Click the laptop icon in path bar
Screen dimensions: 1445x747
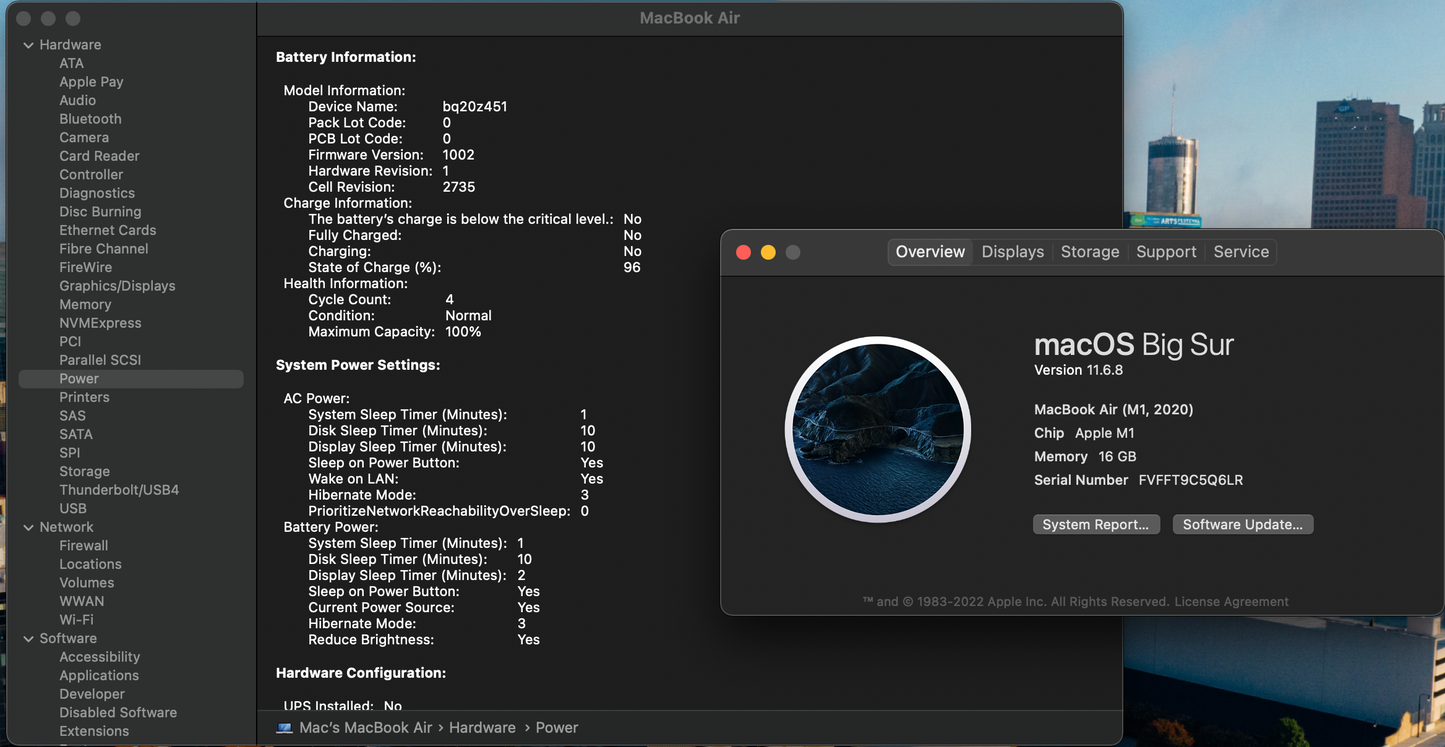(284, 728)
